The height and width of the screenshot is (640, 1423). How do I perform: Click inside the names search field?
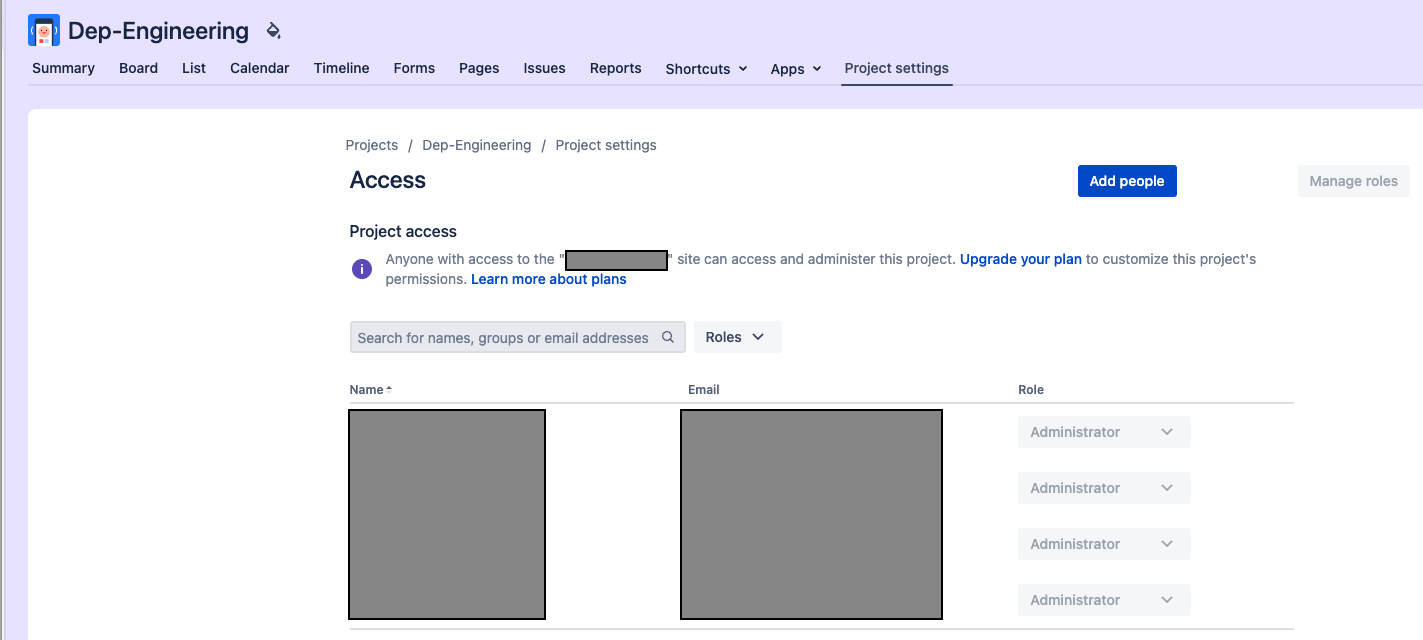[500, 337]
